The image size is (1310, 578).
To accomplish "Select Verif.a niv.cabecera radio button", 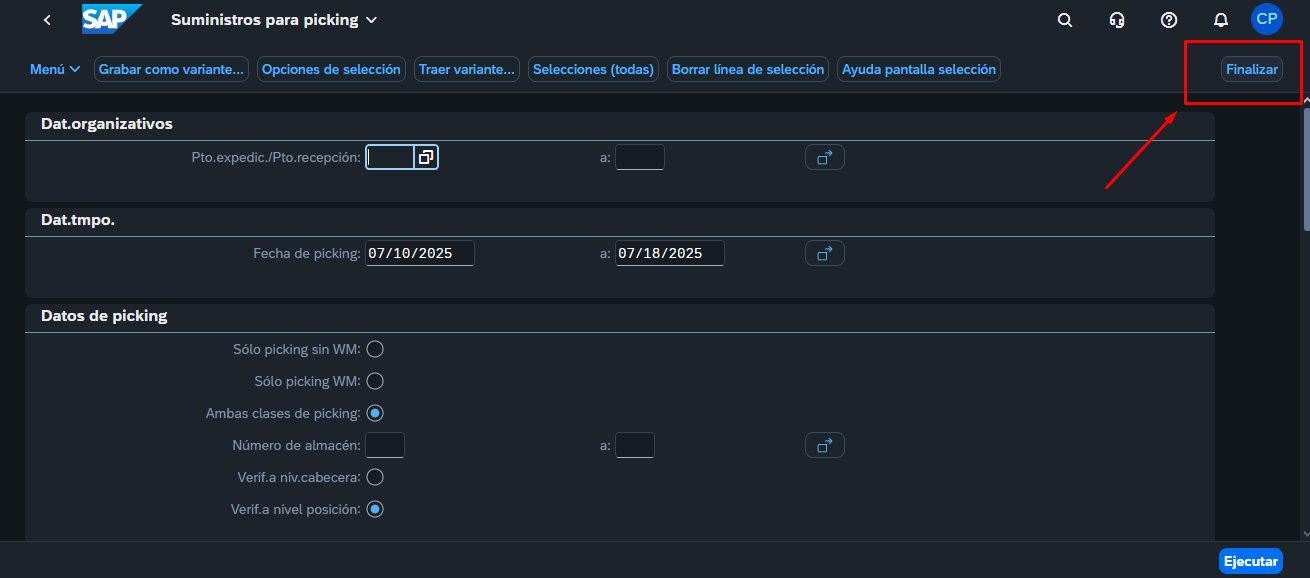I will pos(375,477).
